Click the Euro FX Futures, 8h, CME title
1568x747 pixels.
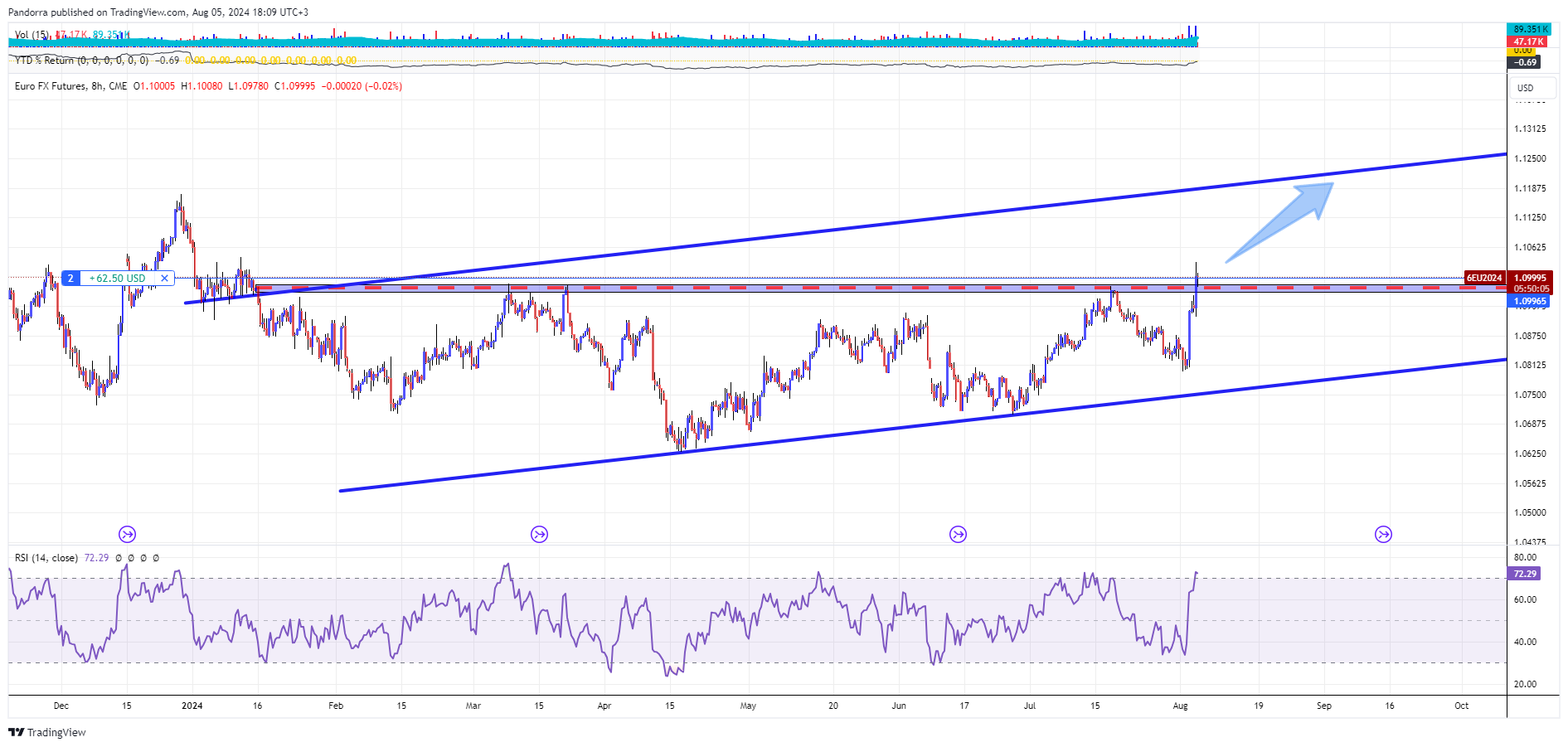point(71,86)
